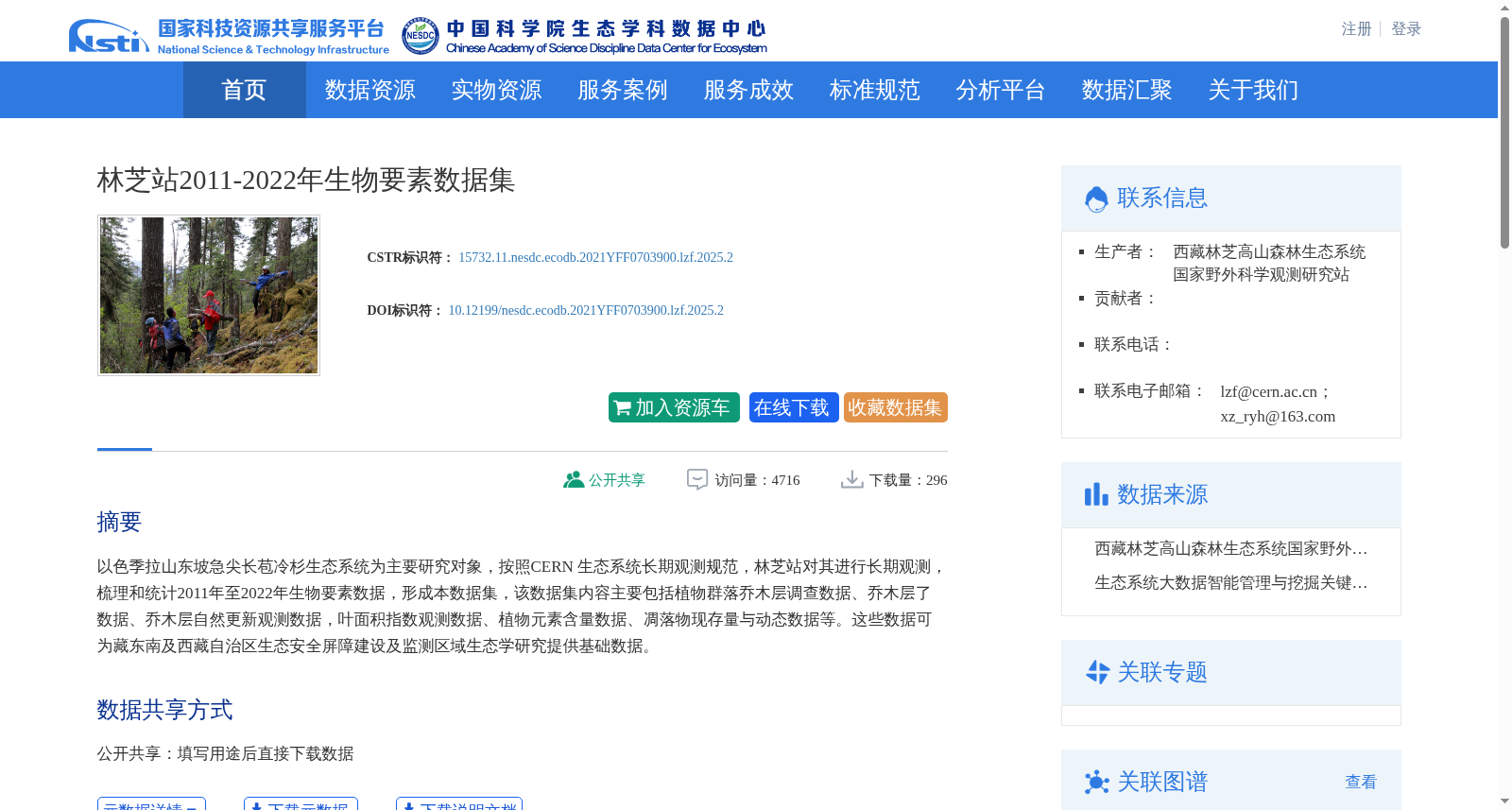The width and height of the screenshot is (1512, 810).
Task: Open the 生态系统大数据智能管理与挖掘关键… source link
Action: click(1230, 583)
